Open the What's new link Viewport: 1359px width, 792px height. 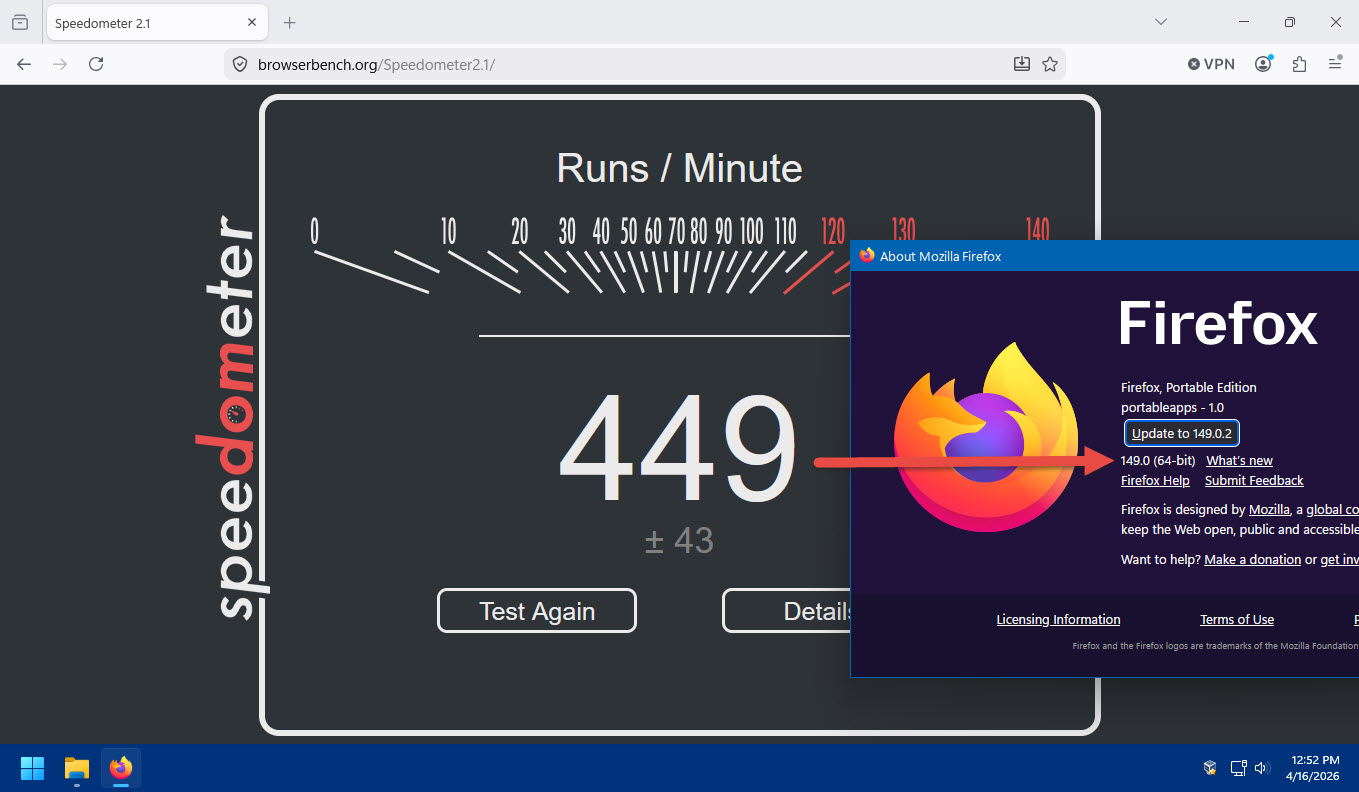click(x=1239, y=461)
